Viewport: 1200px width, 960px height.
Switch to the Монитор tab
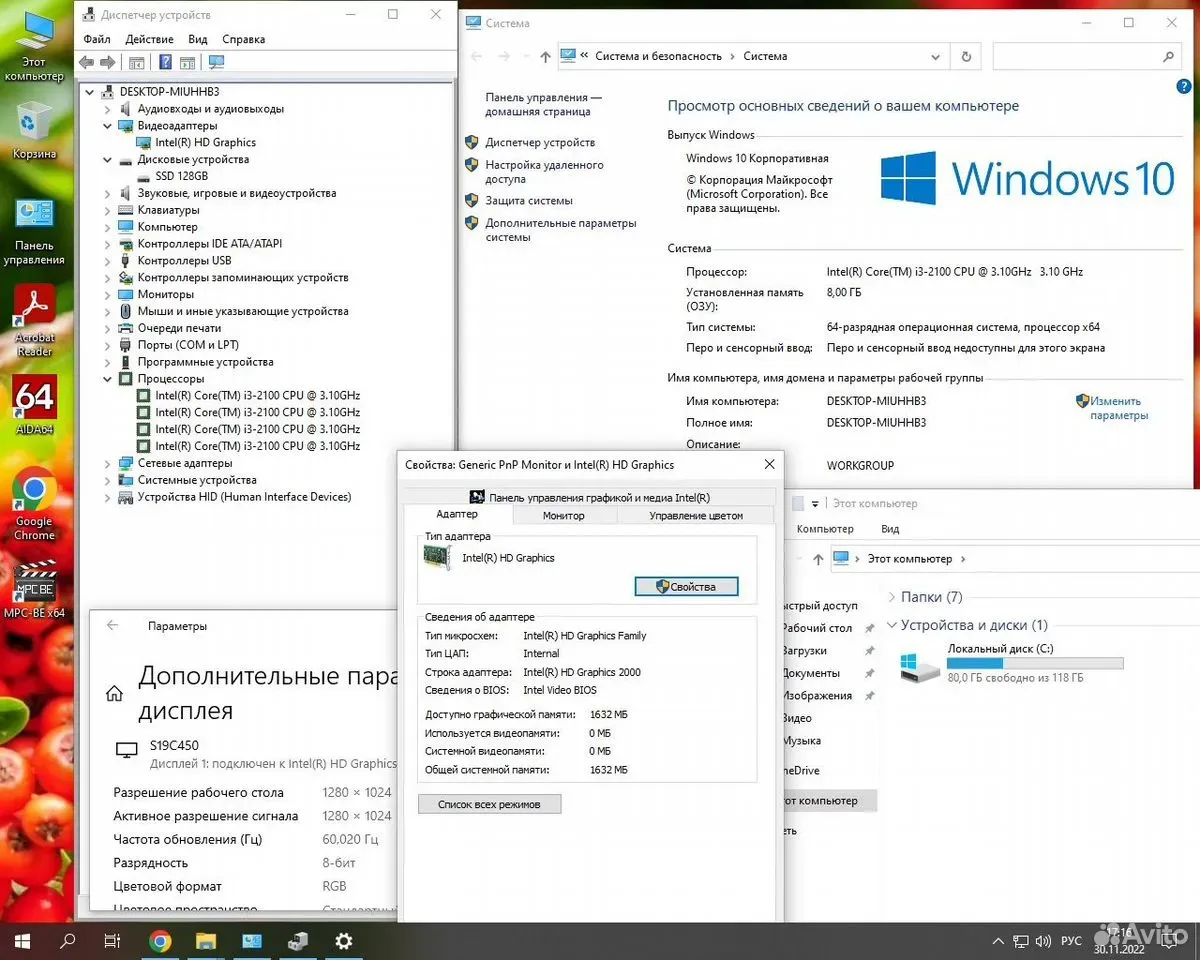click(564, 515)
